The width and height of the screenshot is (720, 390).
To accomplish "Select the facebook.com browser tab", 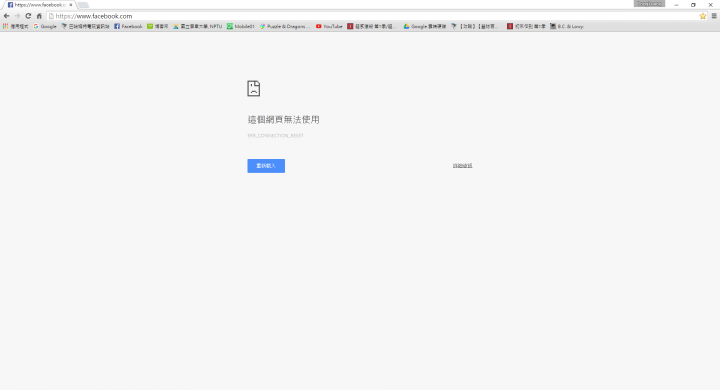I will 39,5.
